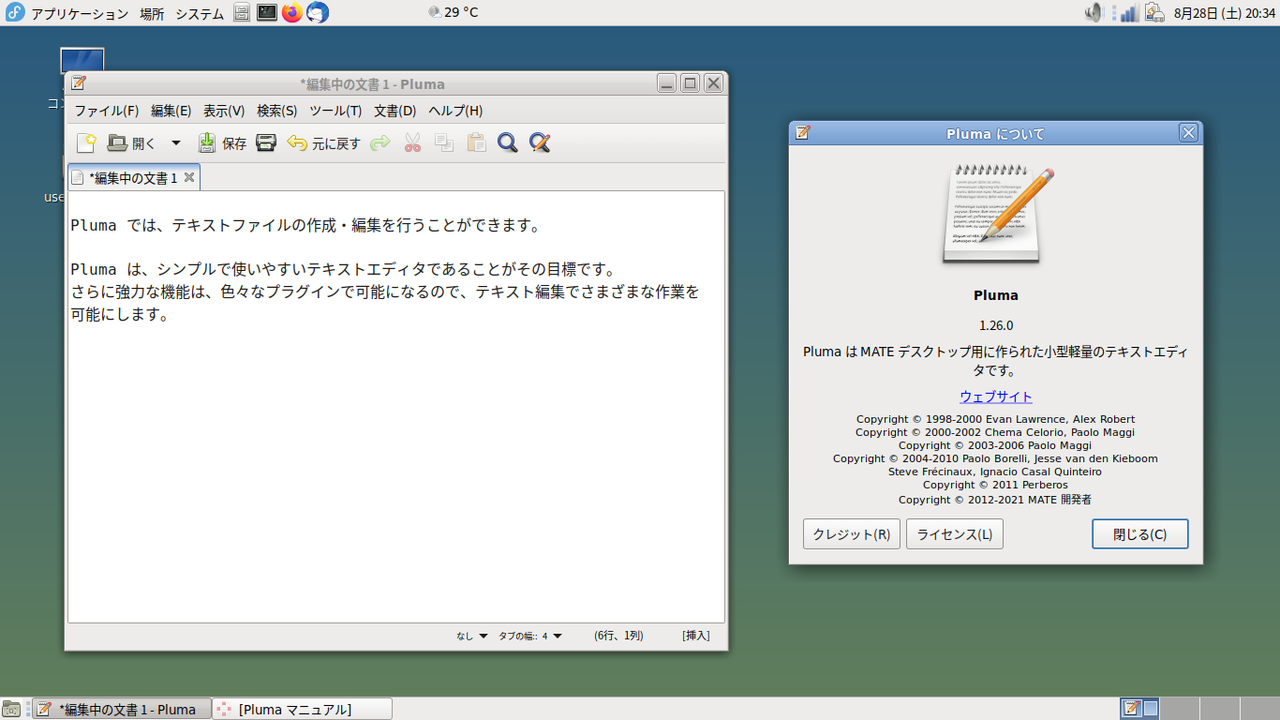Open the 表示(V) menu
Image resolution: width=1280 pixels, height=720 pixels.
pyautogui.click(x=224, y=111)
